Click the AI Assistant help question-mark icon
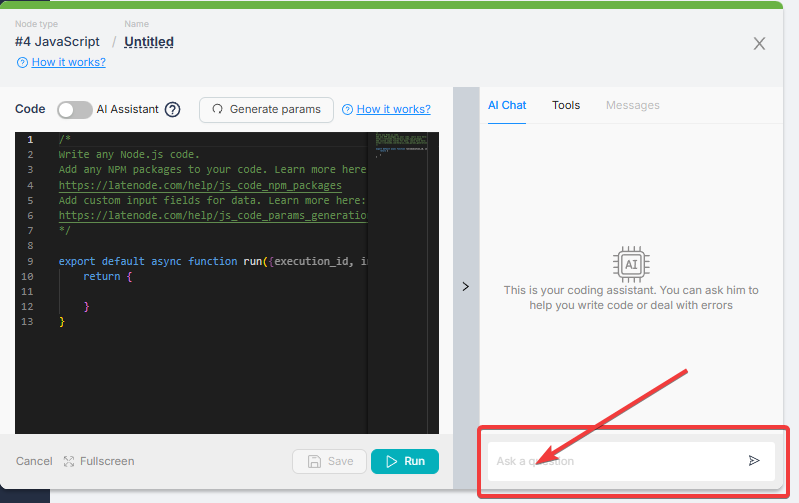 click(172, 110)
